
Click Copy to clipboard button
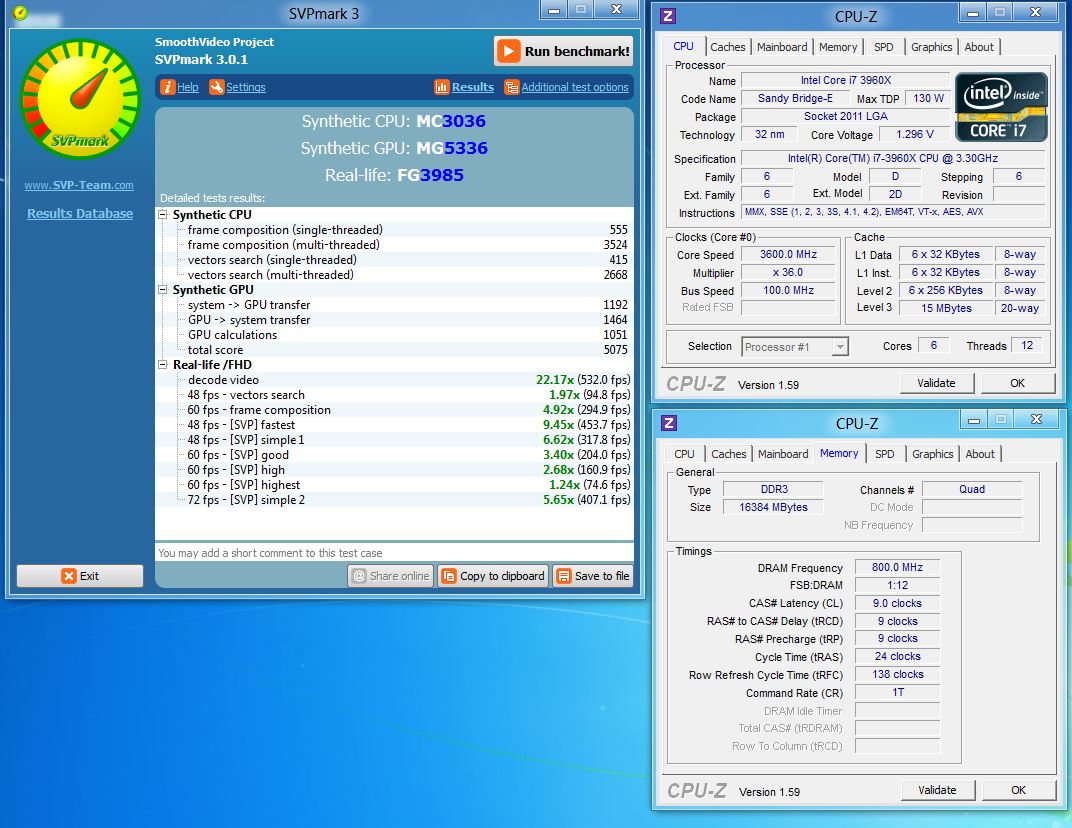(x=493, y=576)
